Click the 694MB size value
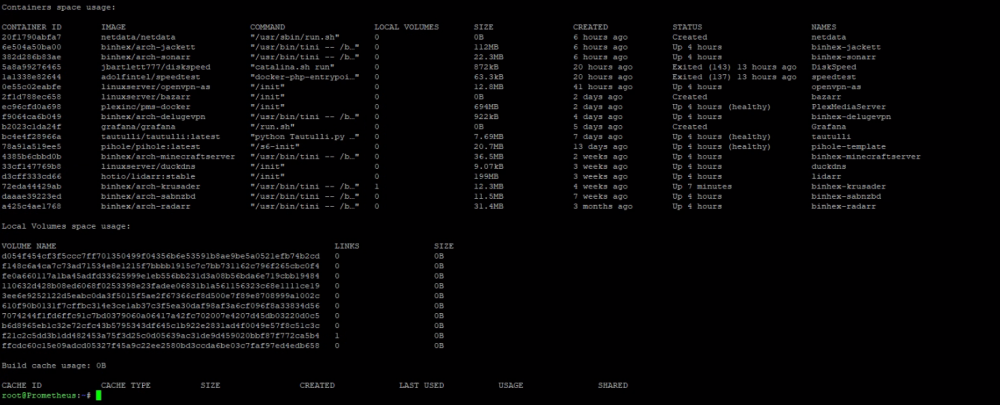Screen dimensions: 1000x405 coord(486,107)
